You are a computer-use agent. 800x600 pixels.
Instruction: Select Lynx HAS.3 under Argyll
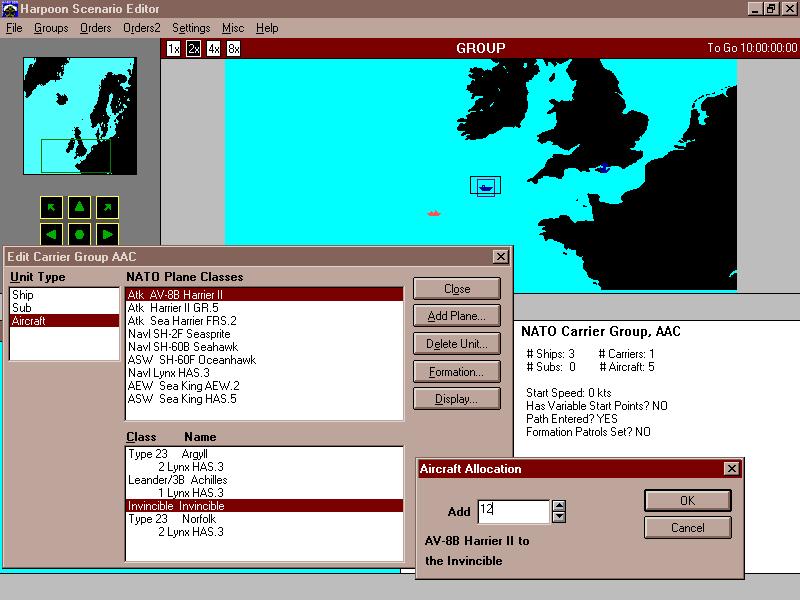(264, 467)
